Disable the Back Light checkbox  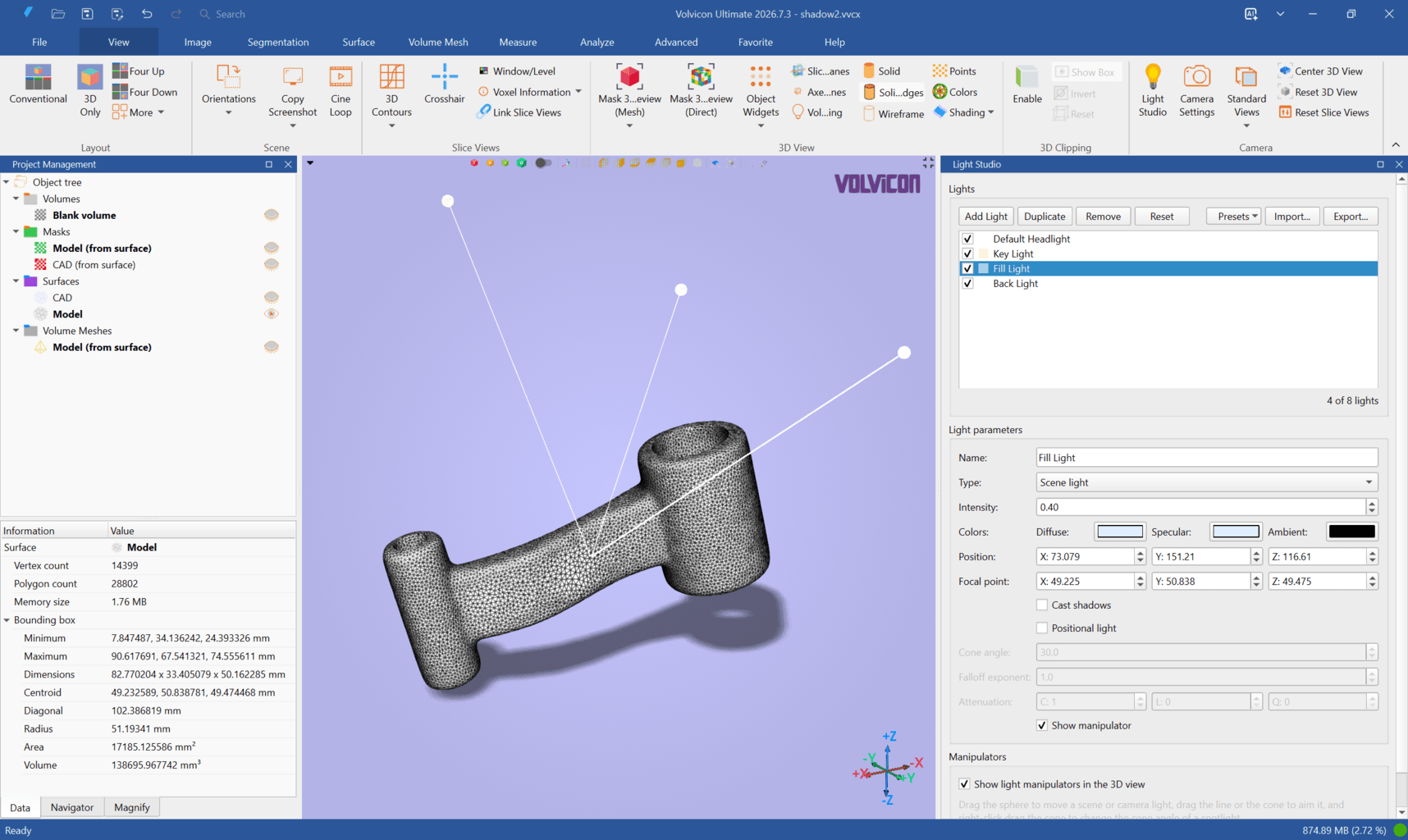tap(967, 283)
